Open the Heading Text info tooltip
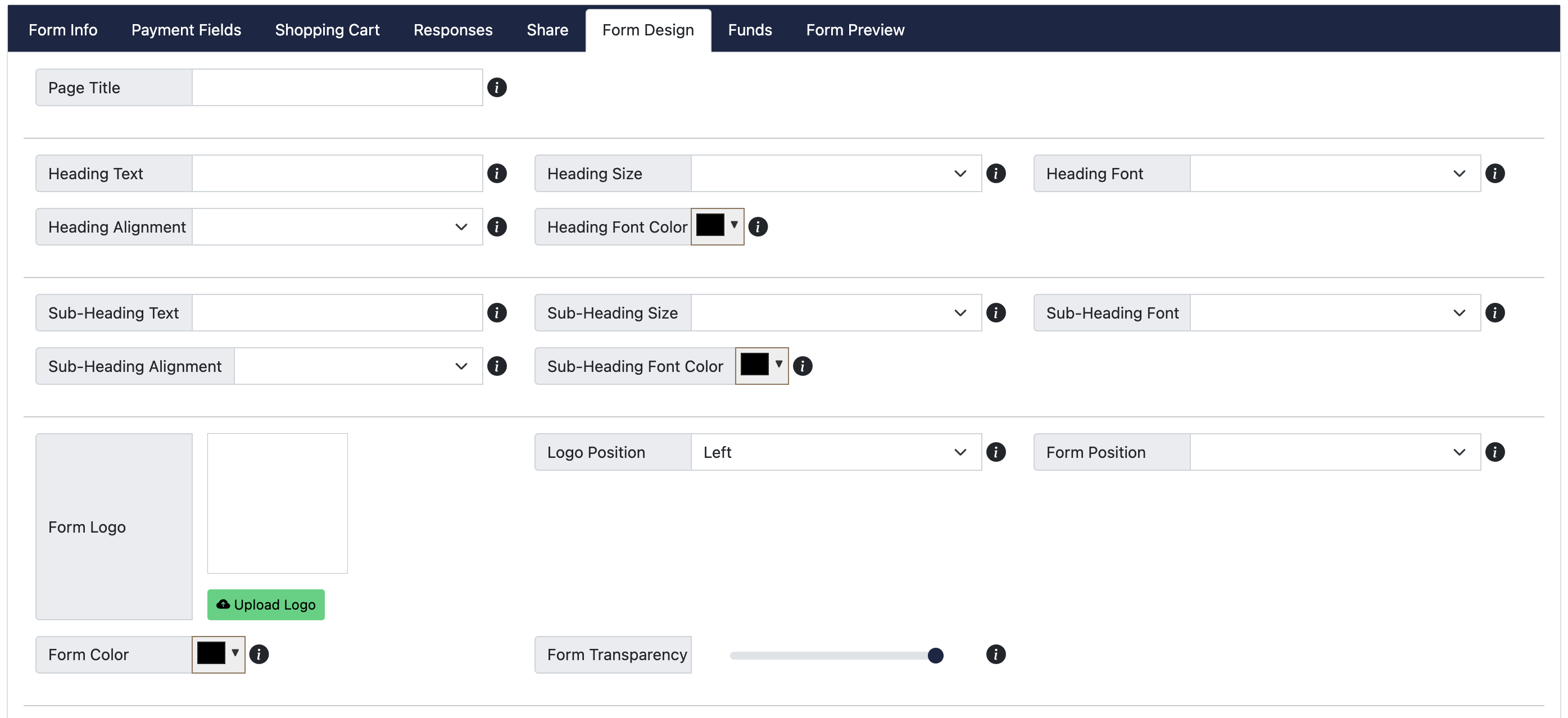1568x718 pixels. (x=498, y=174)
